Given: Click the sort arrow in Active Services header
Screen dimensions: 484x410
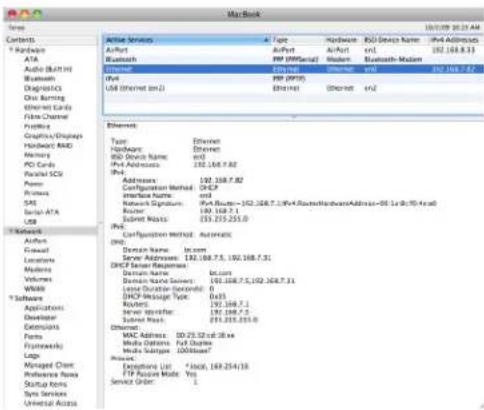Looking at the screenshot, I should click(x=266, y=40).
